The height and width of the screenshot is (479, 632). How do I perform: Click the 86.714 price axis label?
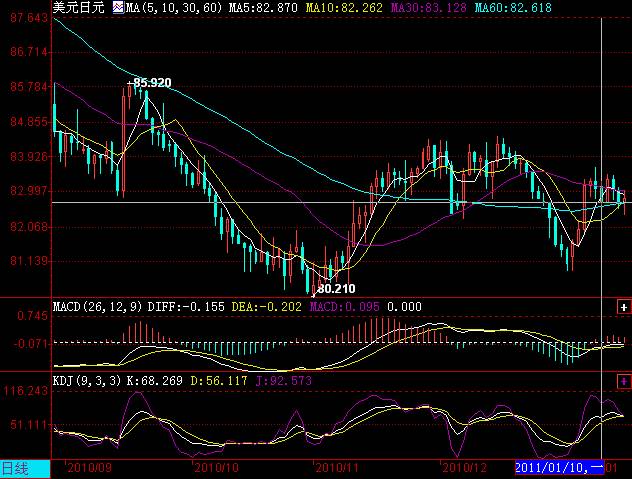[x=29, y=52]
